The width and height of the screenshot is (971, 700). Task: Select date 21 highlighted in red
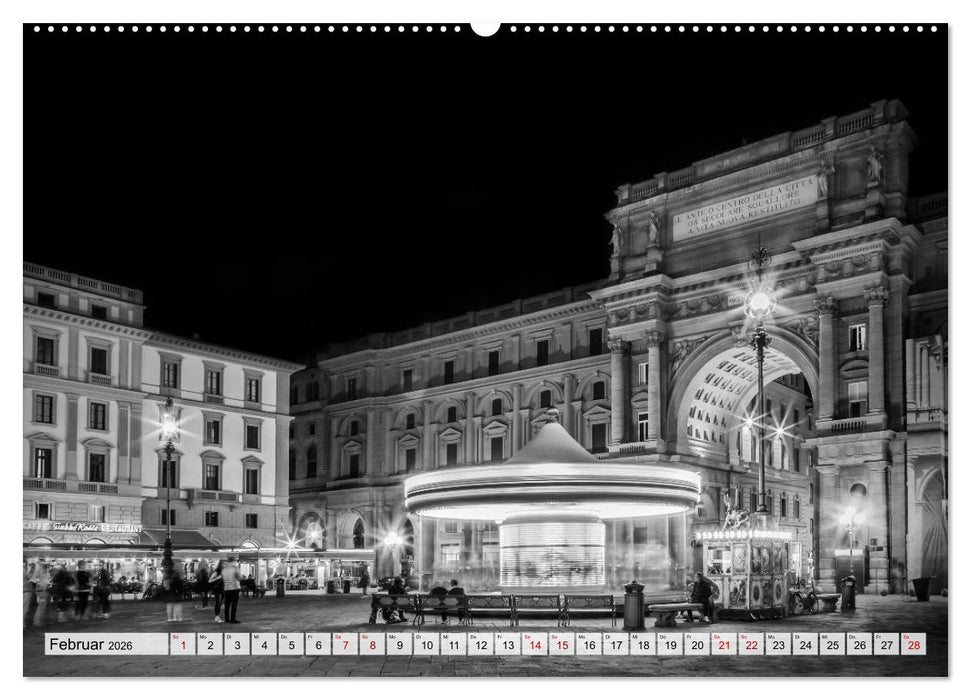point(724,645)
